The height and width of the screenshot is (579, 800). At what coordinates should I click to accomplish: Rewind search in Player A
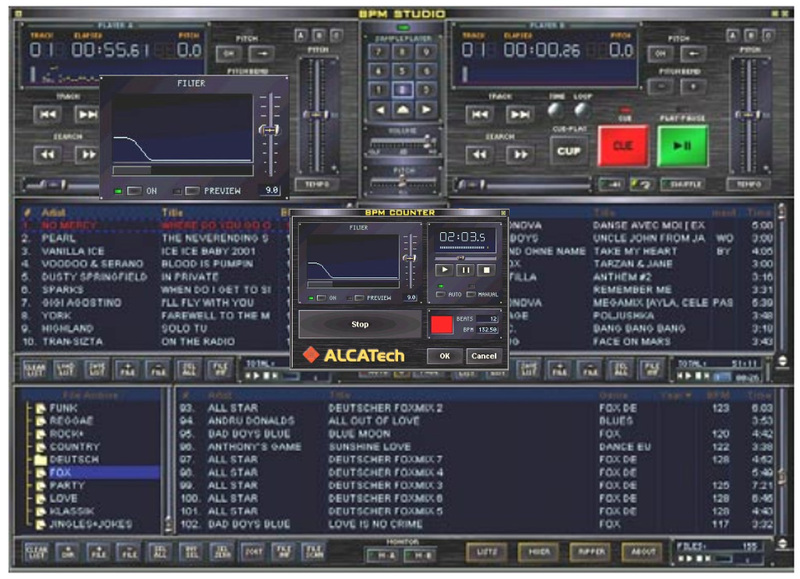pos(47,154)
